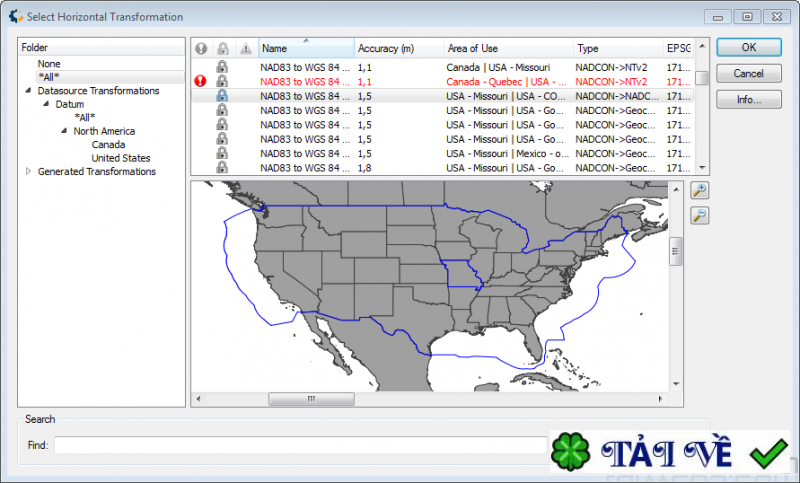The image size is (800, 483).
Task: Select the USA - Missouri | USA - CO... area cell
Action: (x=506, y=96)
